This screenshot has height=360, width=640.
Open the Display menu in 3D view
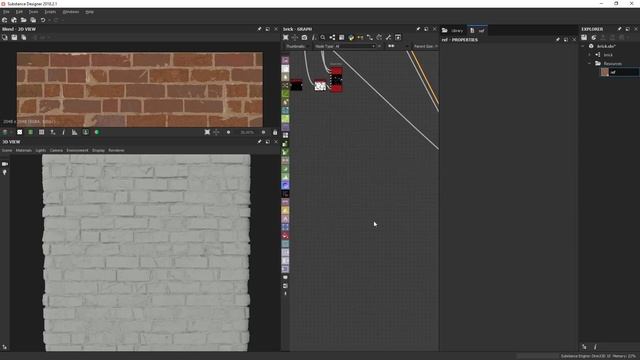coord(98,150)
